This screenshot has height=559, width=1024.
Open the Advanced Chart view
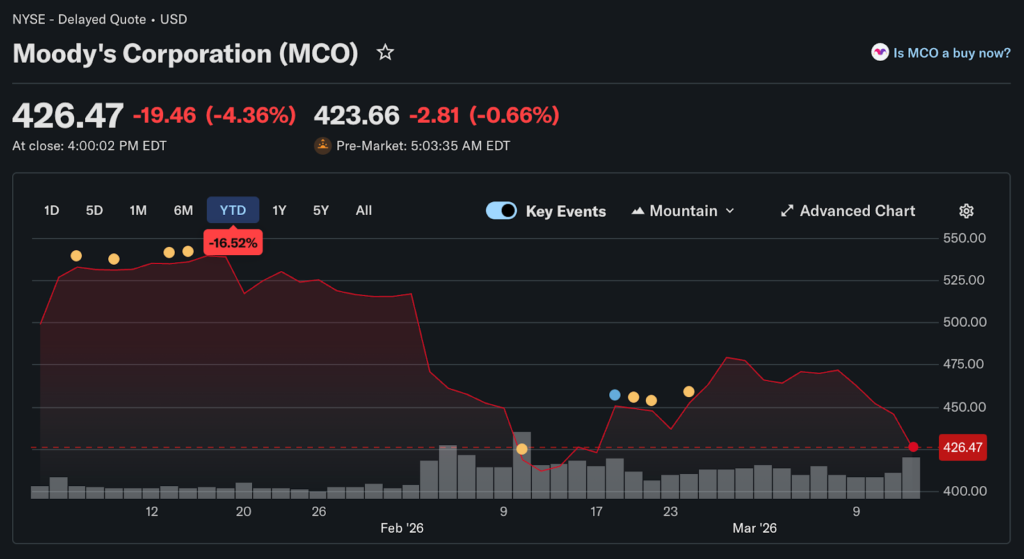(857, 211)
